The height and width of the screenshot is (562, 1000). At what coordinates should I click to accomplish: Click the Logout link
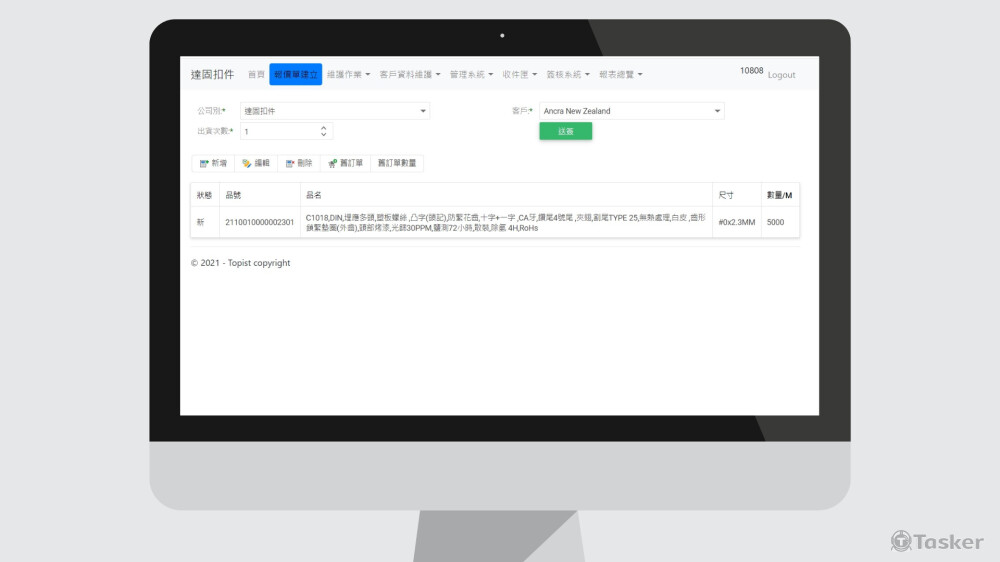click(x=781, y=75)
